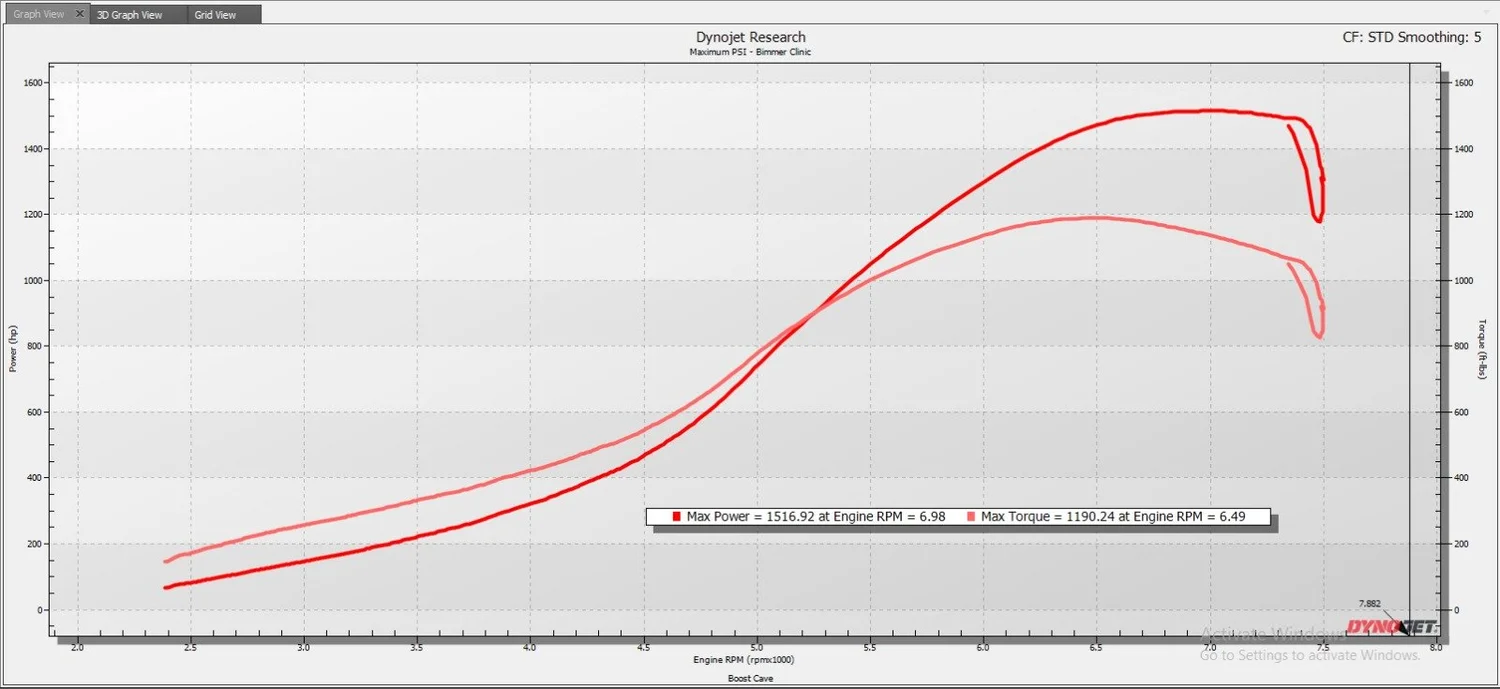Open the 3D Graph View tab
This screenshot has width=1500, height=689.
140,15
